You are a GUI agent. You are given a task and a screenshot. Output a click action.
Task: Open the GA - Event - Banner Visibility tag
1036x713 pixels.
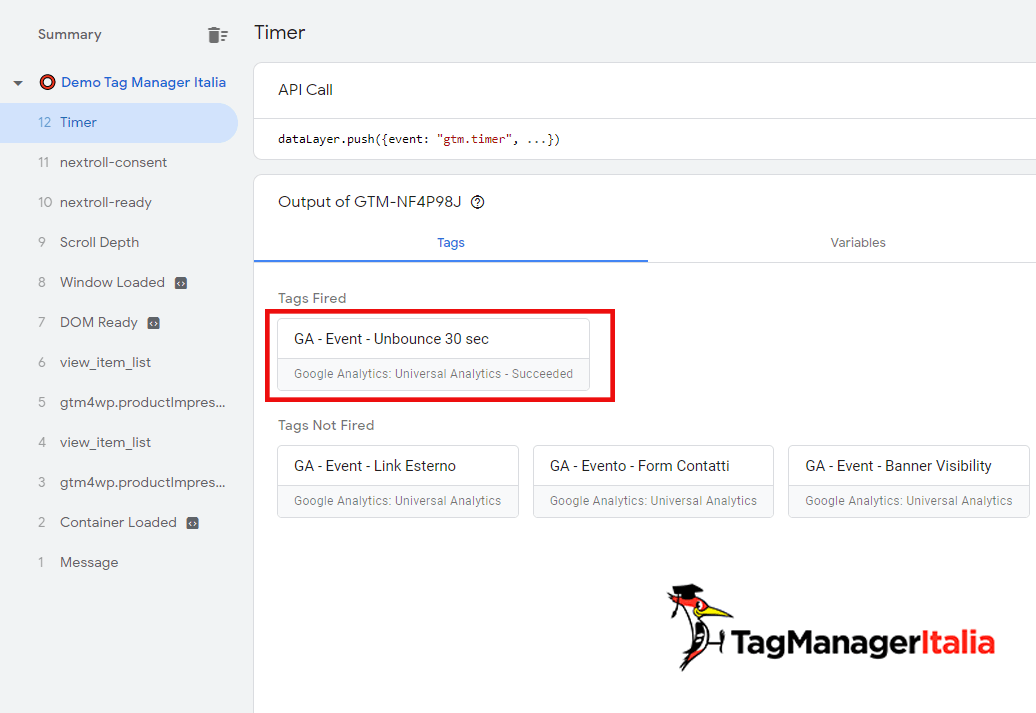908,481
